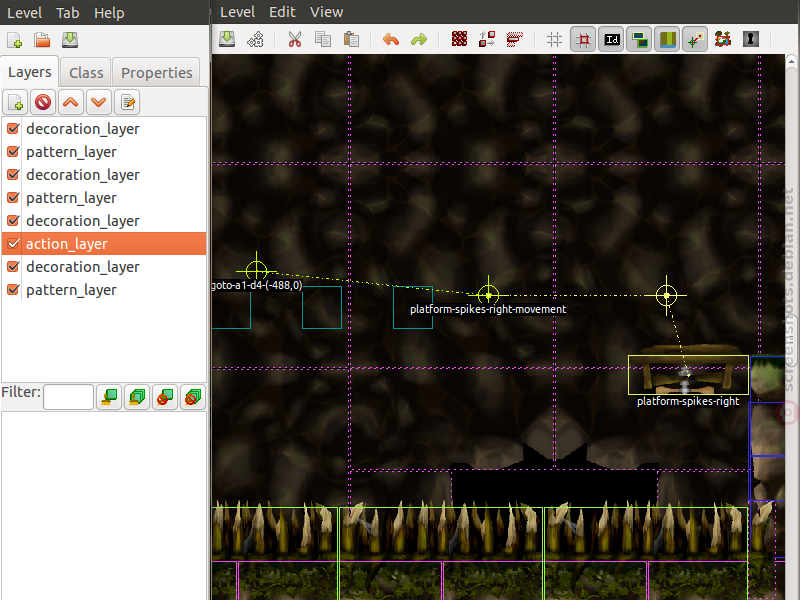
Task: Click the stacked cubes with red ban icon
Action: 192,397
